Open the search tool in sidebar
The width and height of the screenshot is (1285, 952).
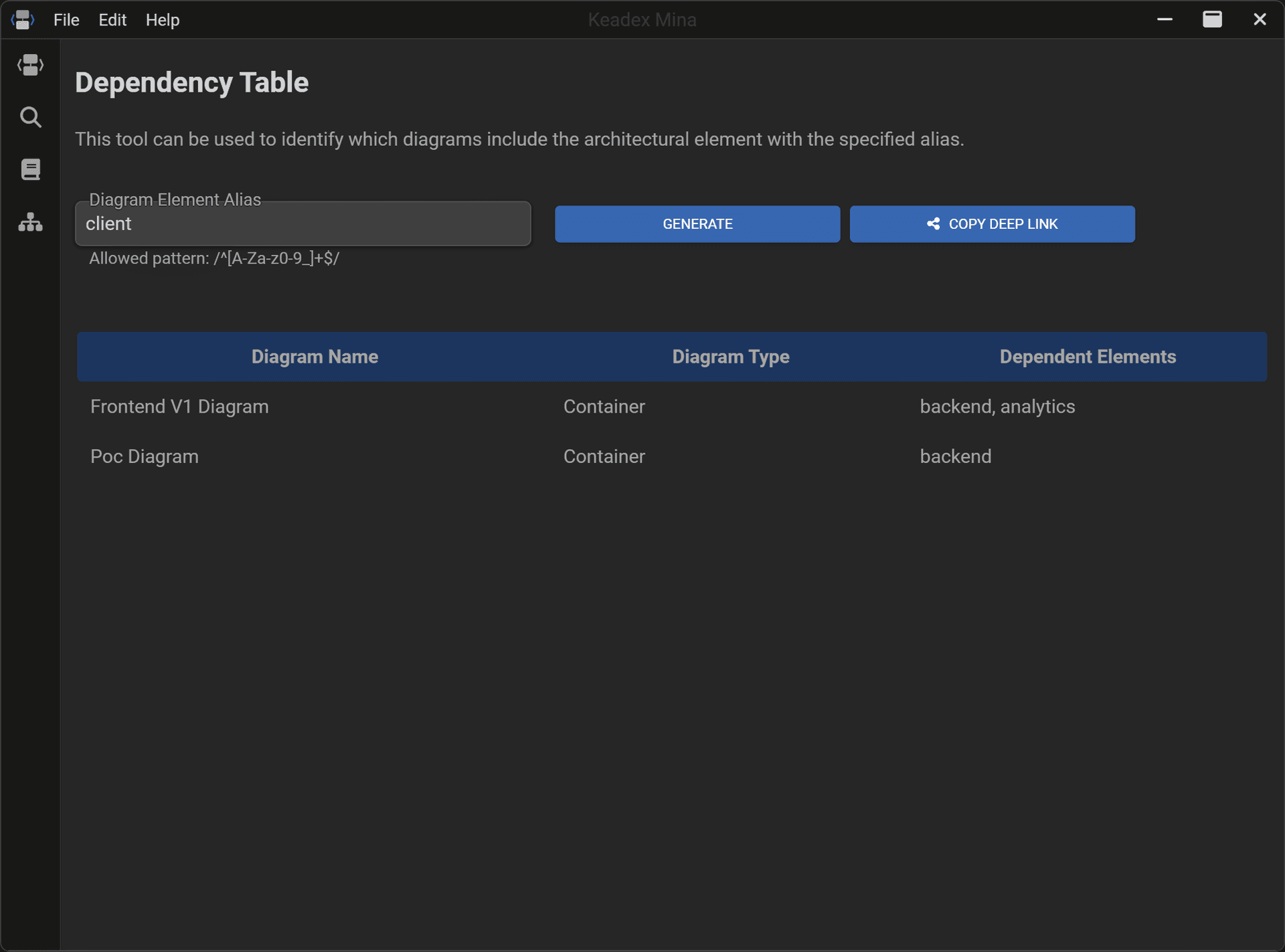pos(30,117)
